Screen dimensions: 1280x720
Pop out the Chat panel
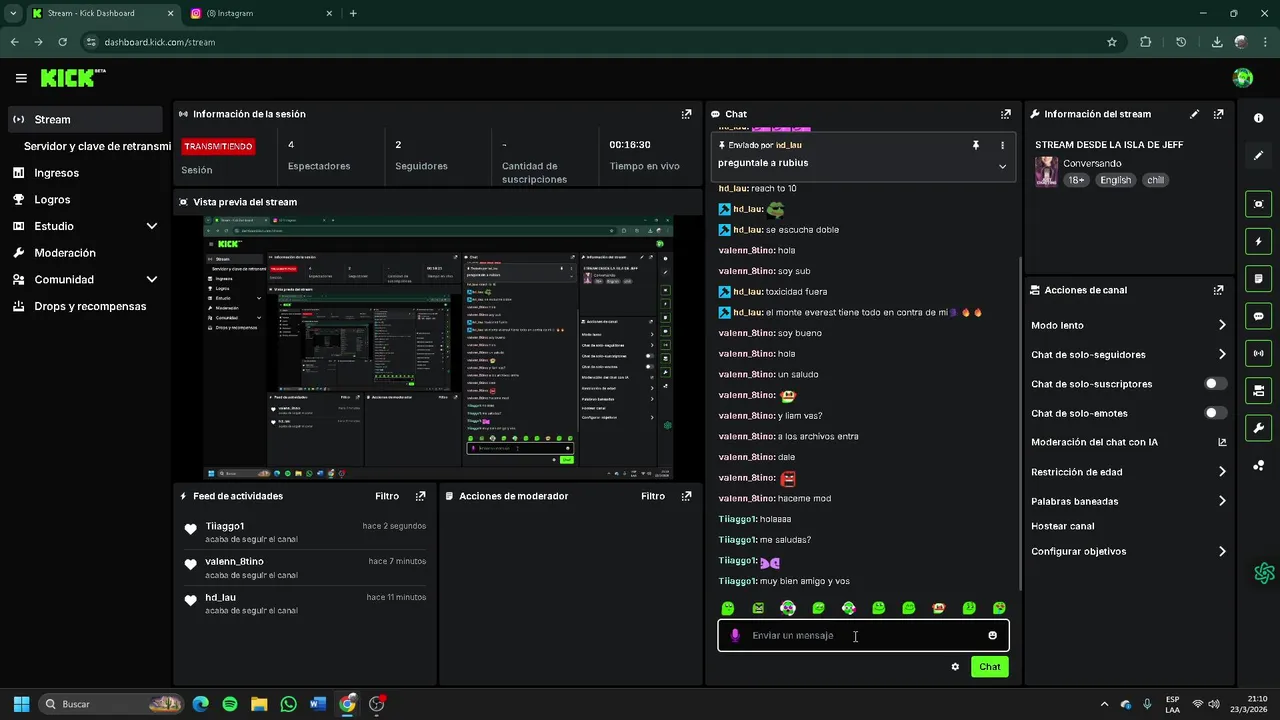click(x=1006, y=114)
